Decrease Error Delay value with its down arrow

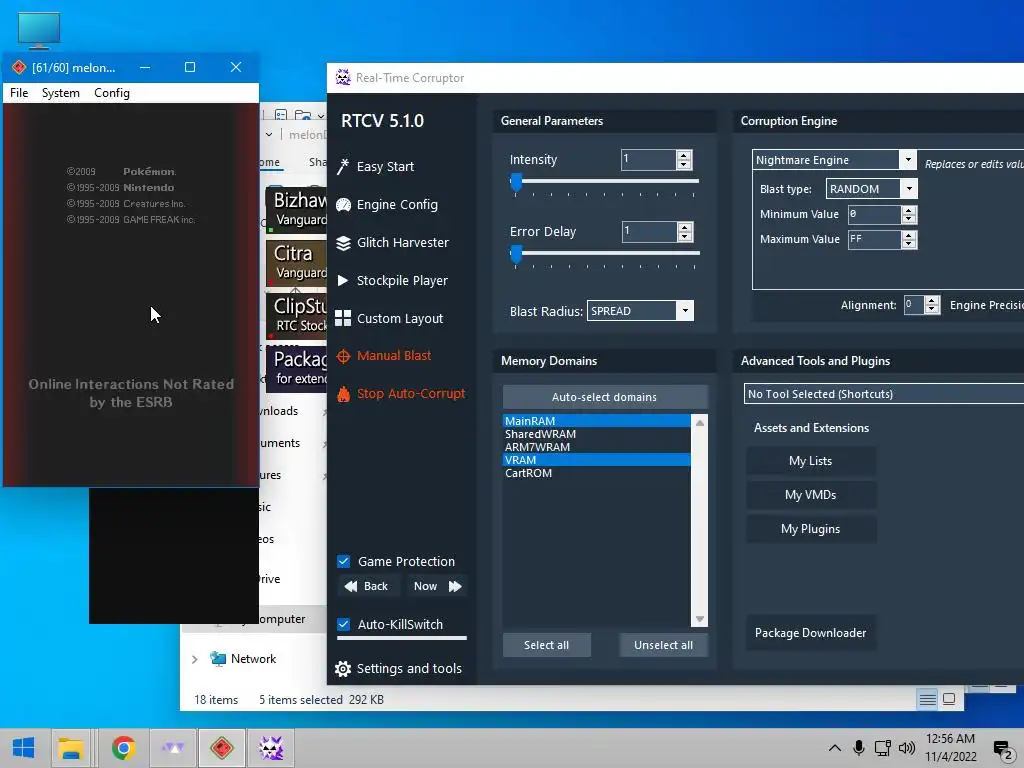click(x=685, y=236)
